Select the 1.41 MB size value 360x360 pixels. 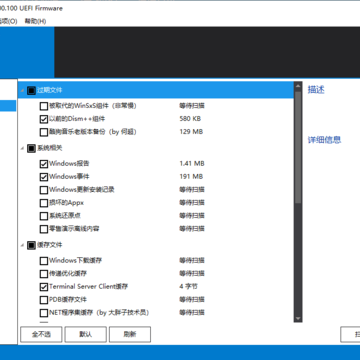click(x=192, y=163)
